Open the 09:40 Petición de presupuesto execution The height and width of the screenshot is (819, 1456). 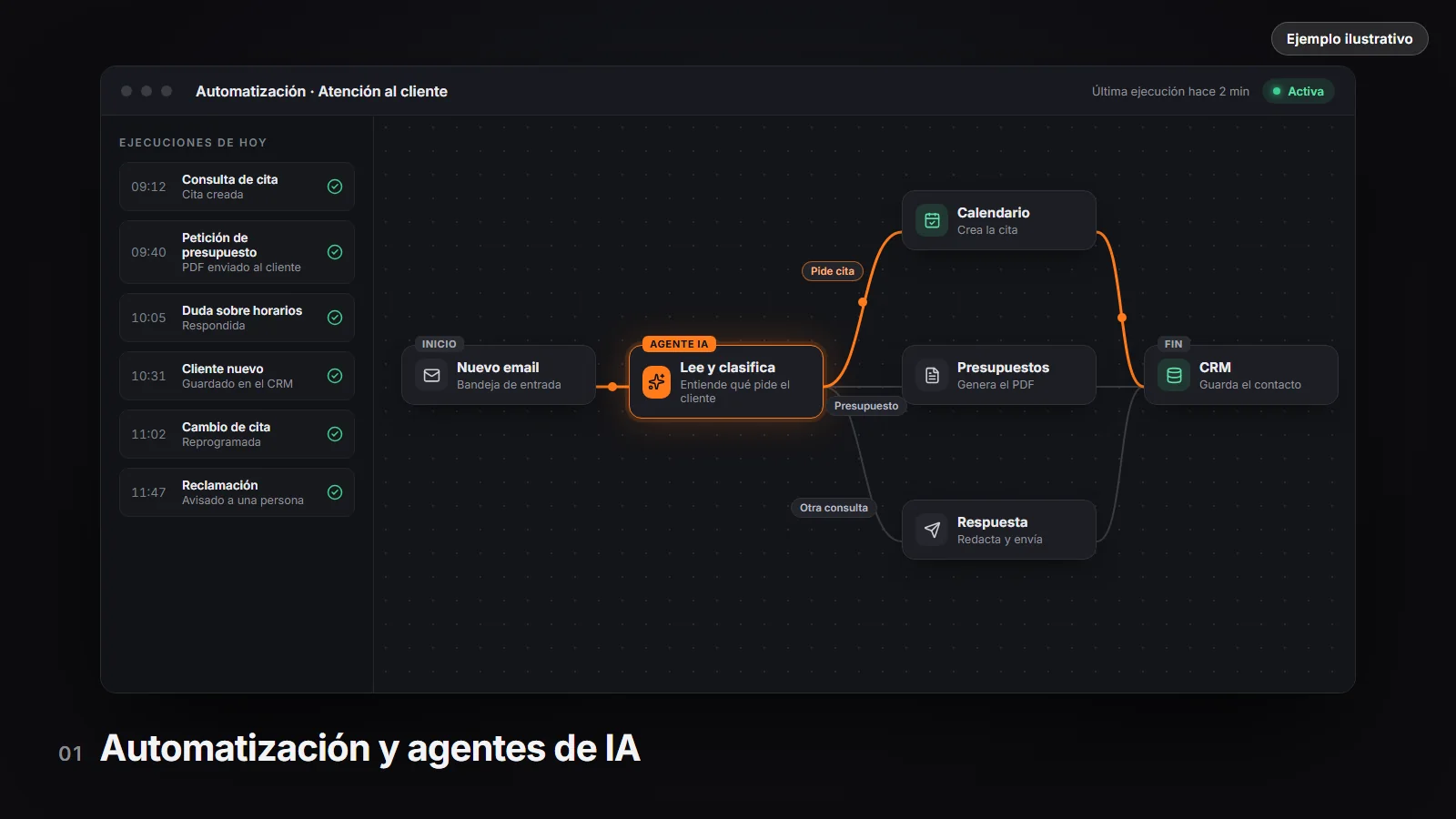(x=237, y=252)
